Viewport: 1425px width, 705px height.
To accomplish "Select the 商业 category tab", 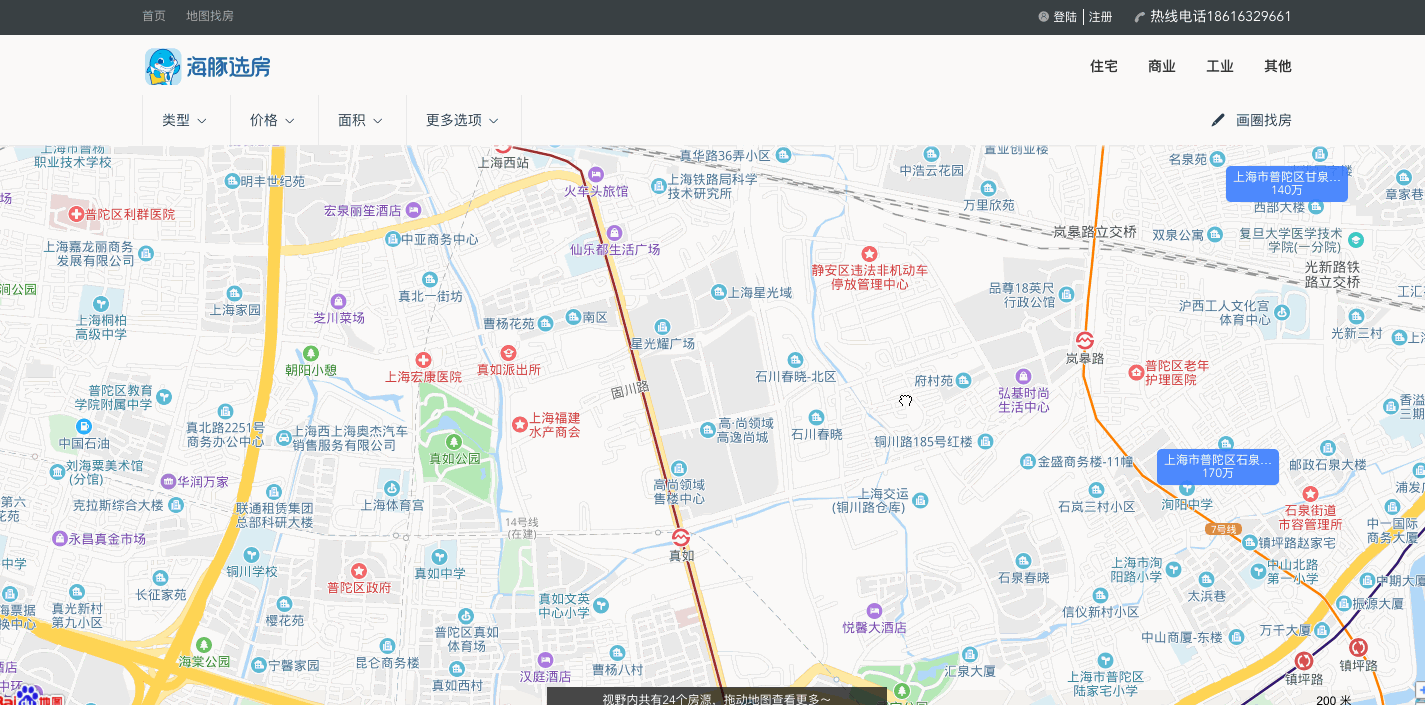I will [1162, 66].
